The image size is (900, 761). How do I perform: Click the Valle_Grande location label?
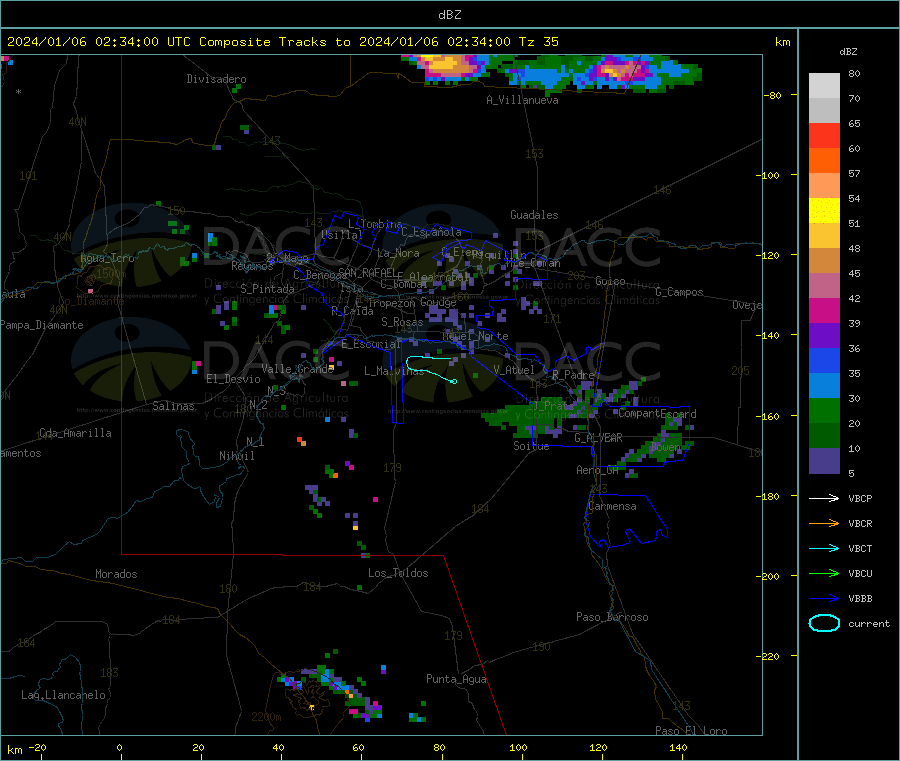tap(298, 369)
